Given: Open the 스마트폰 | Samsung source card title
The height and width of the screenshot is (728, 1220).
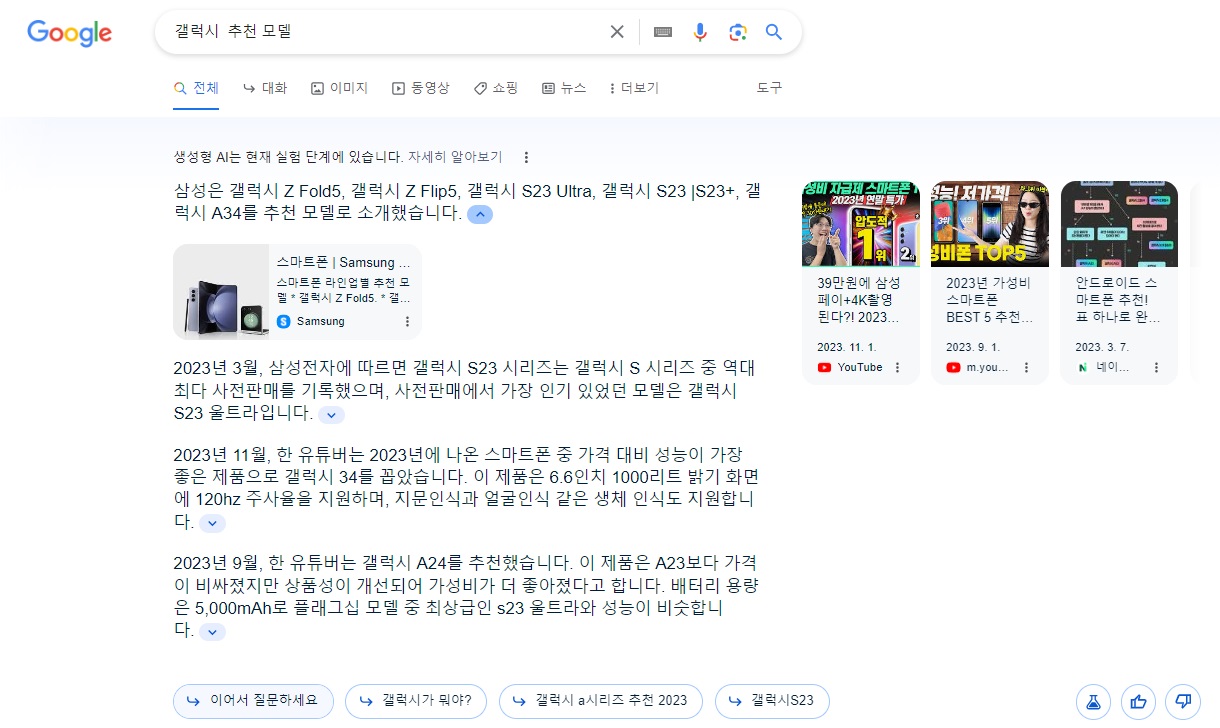Looking at the screenshot, I should coord(344,262).
